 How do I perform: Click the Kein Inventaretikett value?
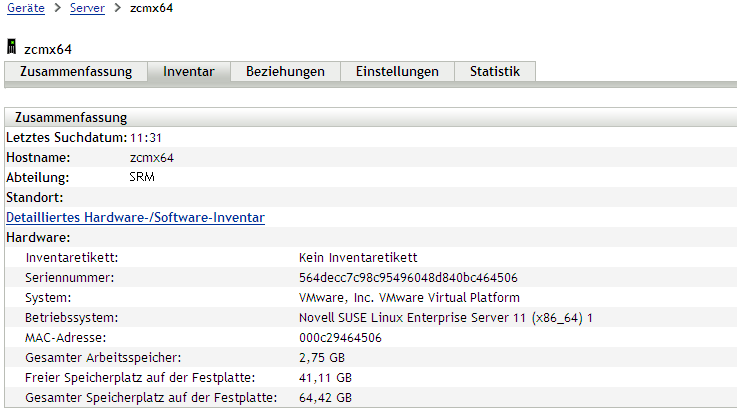[x=358, y=257]
